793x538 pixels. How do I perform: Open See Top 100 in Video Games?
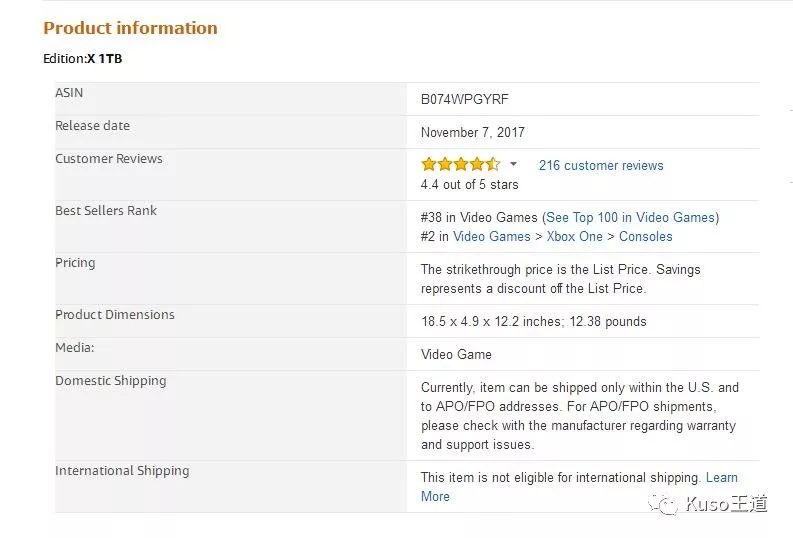tap(630, 218)
